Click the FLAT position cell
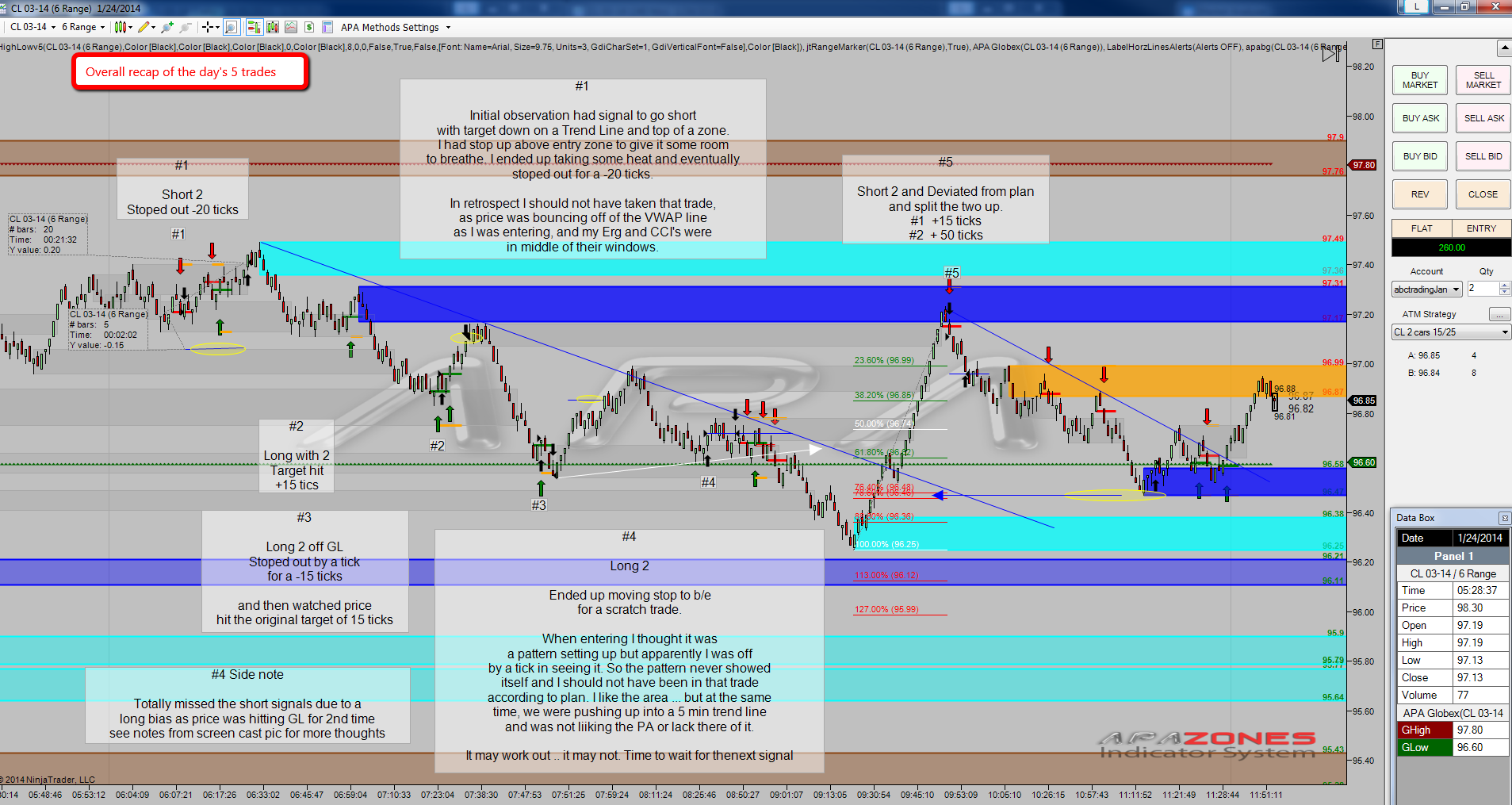This screenshot has height=805, width=1512. point(1422,228)
